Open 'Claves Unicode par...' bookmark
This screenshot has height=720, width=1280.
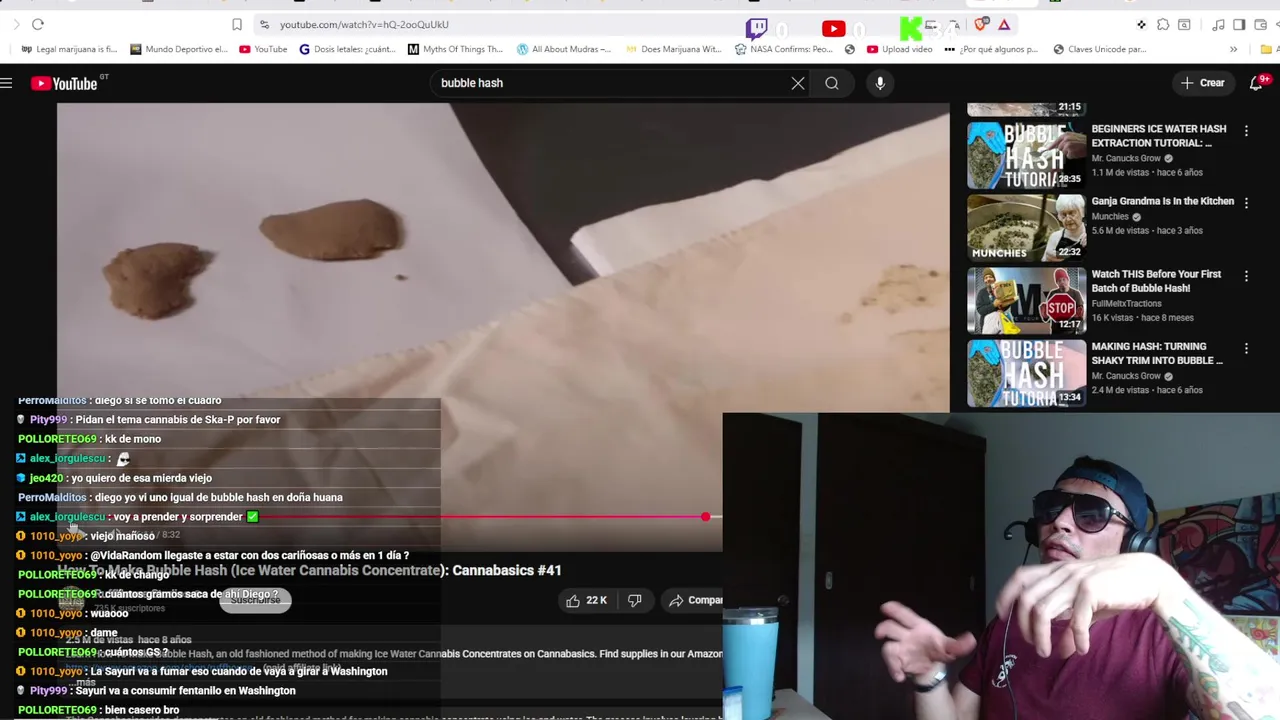[1099, 49]
